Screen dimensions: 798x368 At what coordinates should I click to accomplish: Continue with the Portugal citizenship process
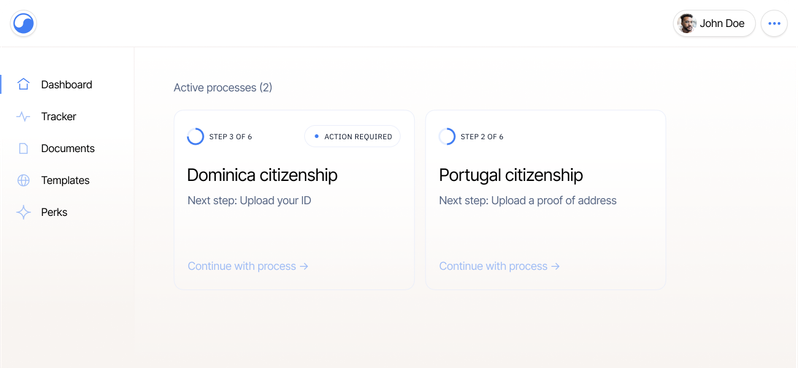tap(499, 266)
